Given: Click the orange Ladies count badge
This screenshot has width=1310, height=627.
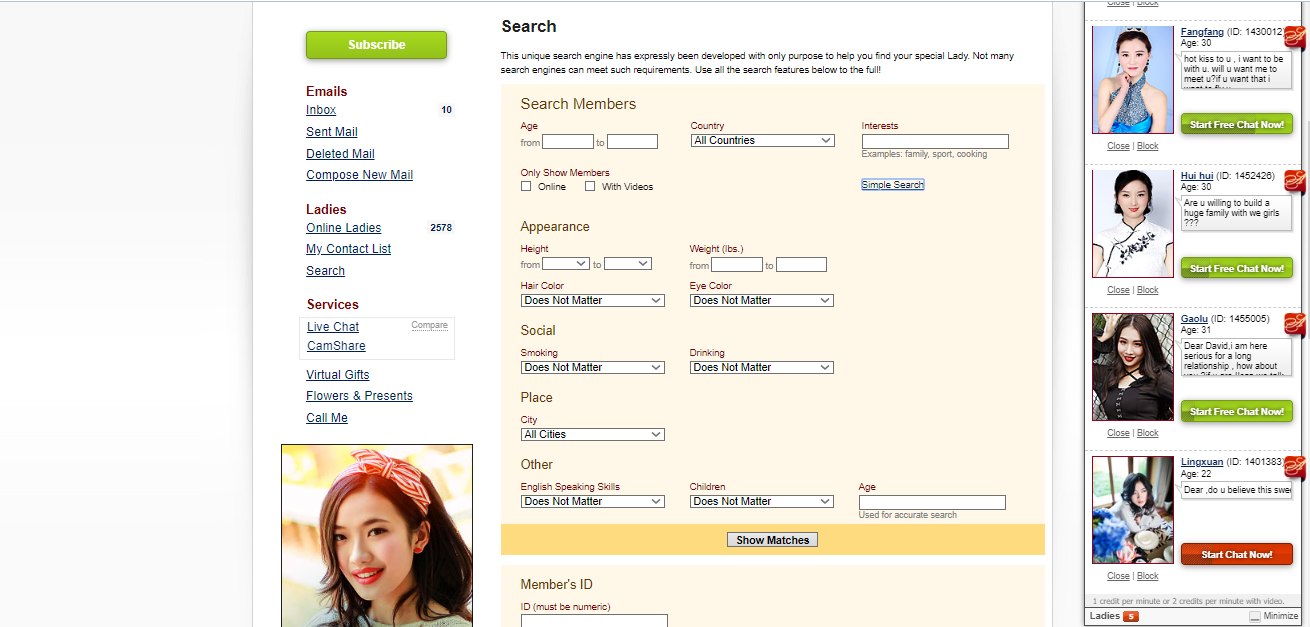Looking at the screenshot, I should (1131, 616).
